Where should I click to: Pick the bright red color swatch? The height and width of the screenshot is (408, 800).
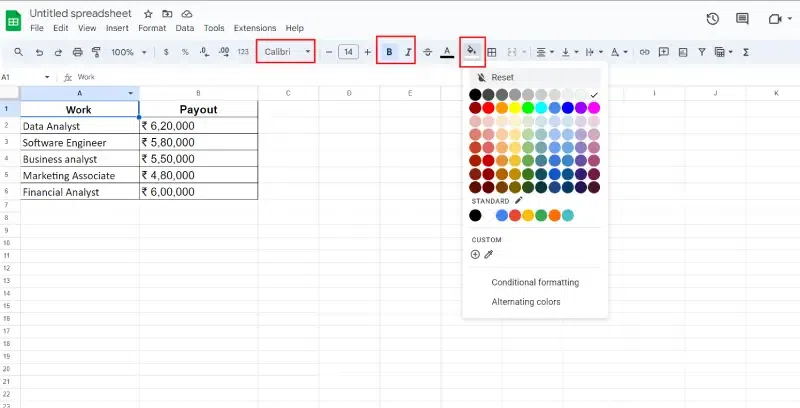point(488,108)
